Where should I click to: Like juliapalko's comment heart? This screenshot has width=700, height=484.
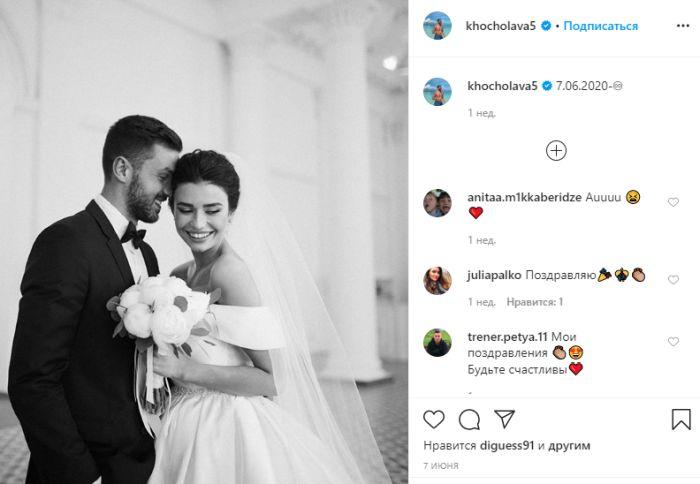point(673,280)
